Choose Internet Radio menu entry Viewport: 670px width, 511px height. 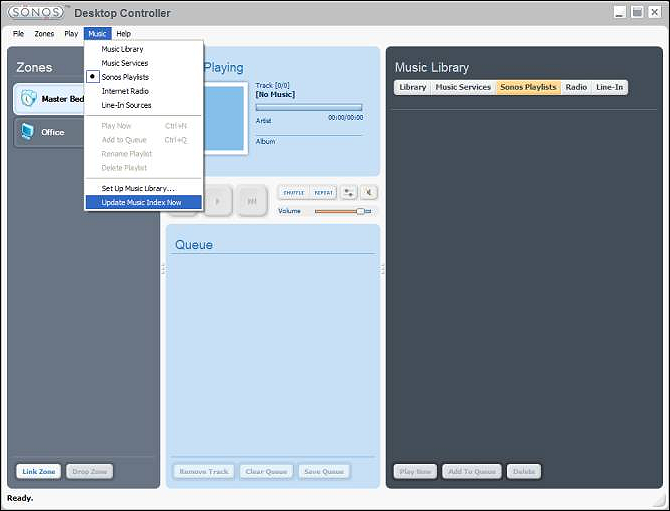[144, 91]
